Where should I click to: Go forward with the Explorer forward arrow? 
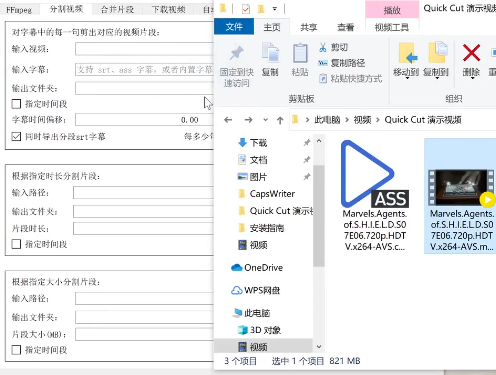point(248,120)
